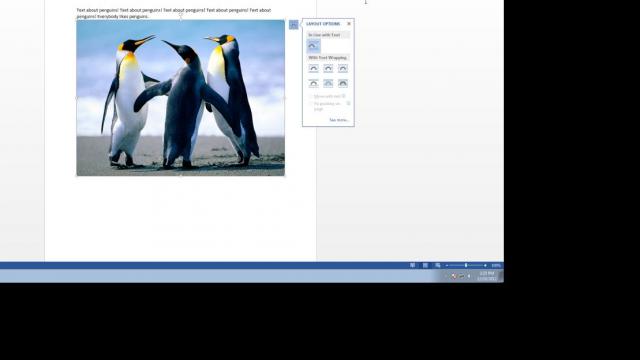This screenshot has height=360, width=640.
Task: Click the zoom out minus button
Action: point(447,265)
